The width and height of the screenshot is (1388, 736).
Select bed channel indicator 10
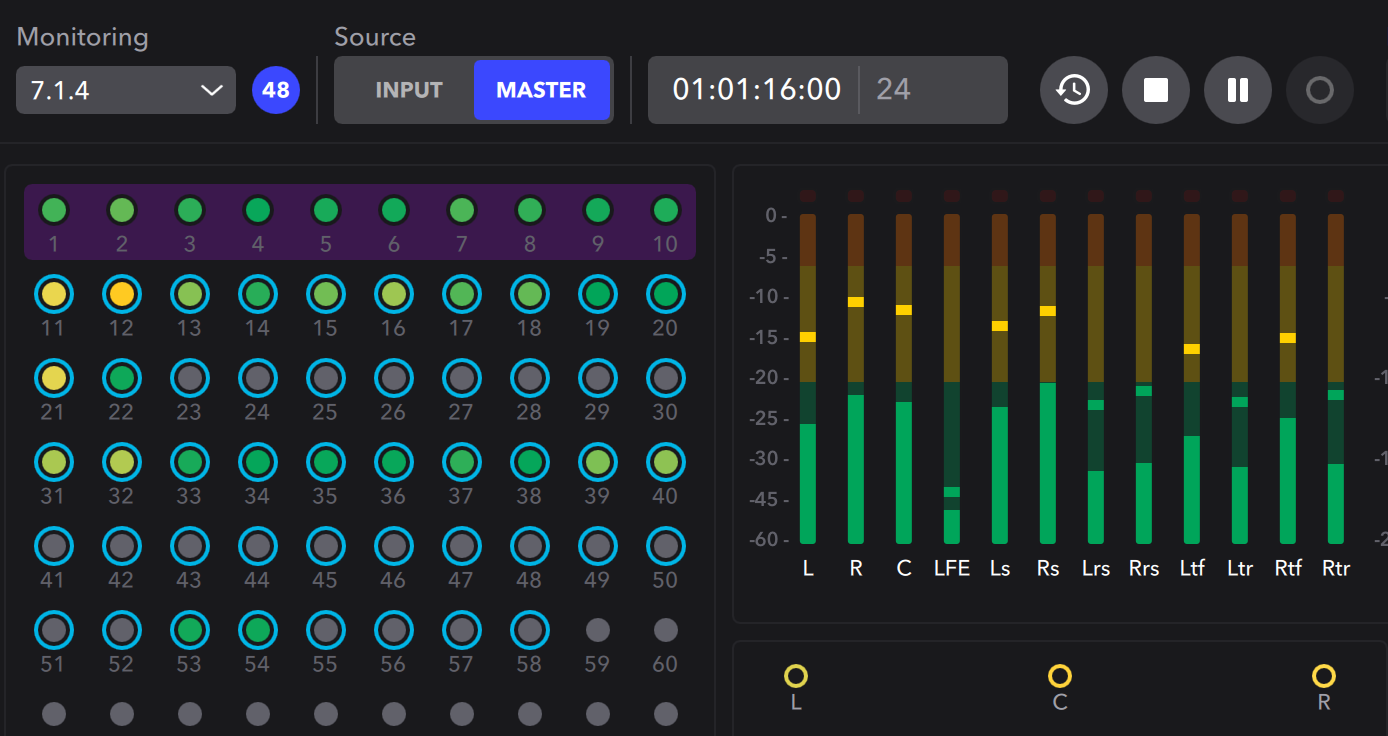666,210
